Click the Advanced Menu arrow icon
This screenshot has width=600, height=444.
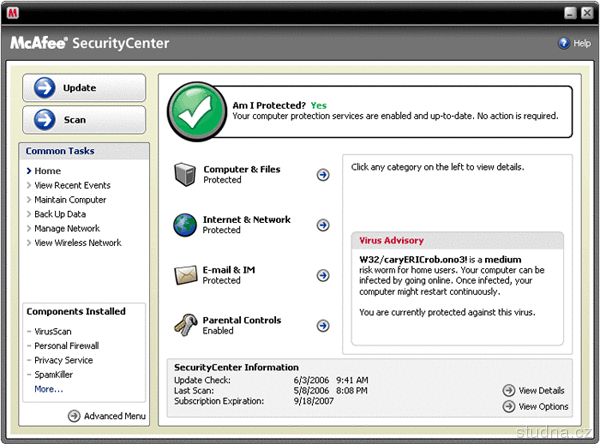tap(74, 416)
